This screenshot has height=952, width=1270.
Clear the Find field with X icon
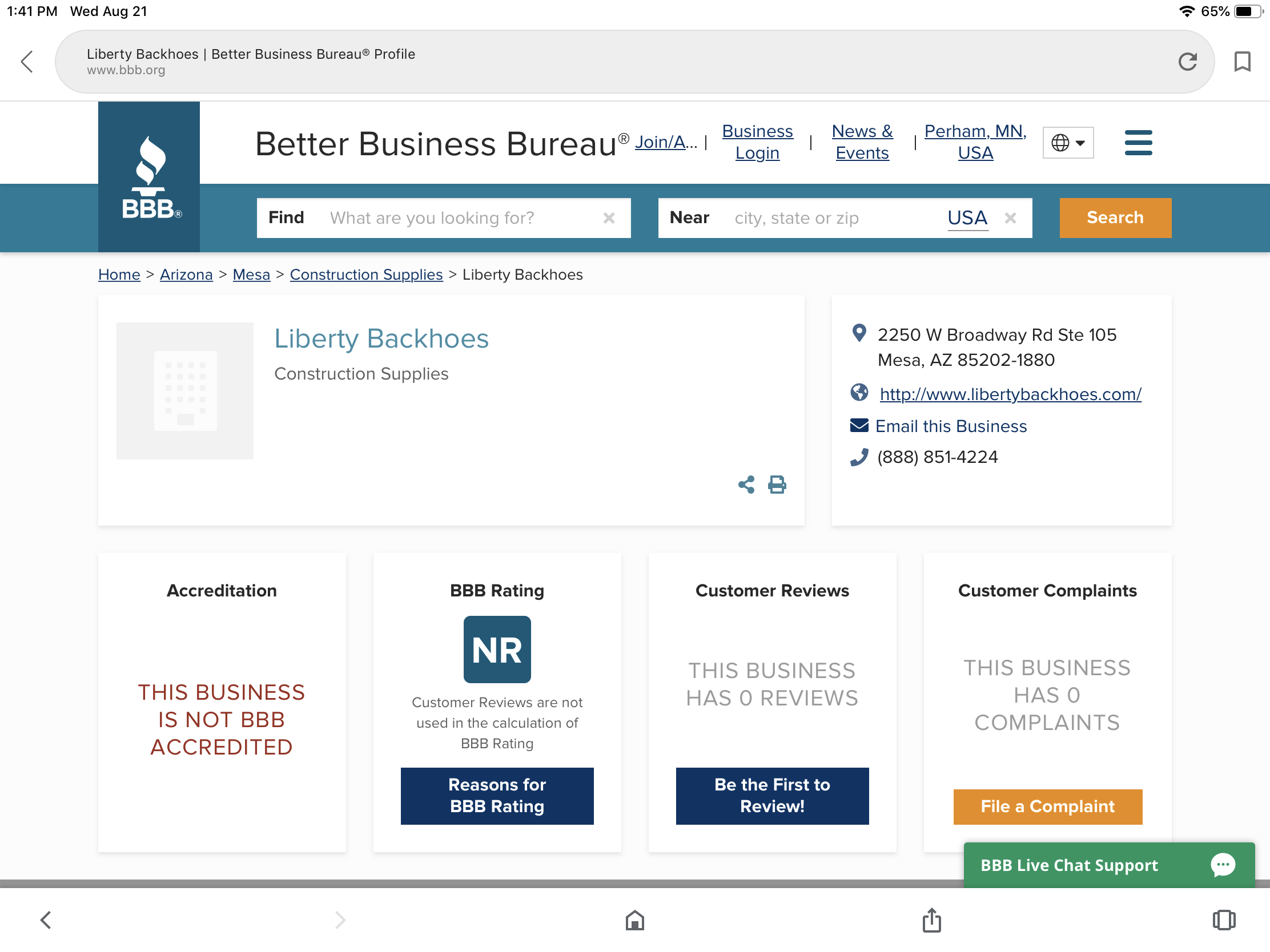click(609, 218)
